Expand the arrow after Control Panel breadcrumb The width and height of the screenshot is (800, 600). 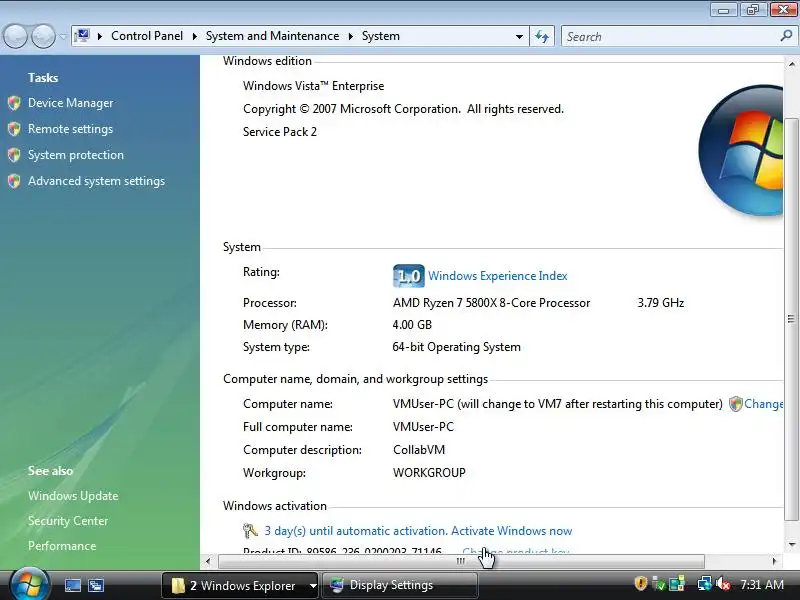click(x=194, y=36)
